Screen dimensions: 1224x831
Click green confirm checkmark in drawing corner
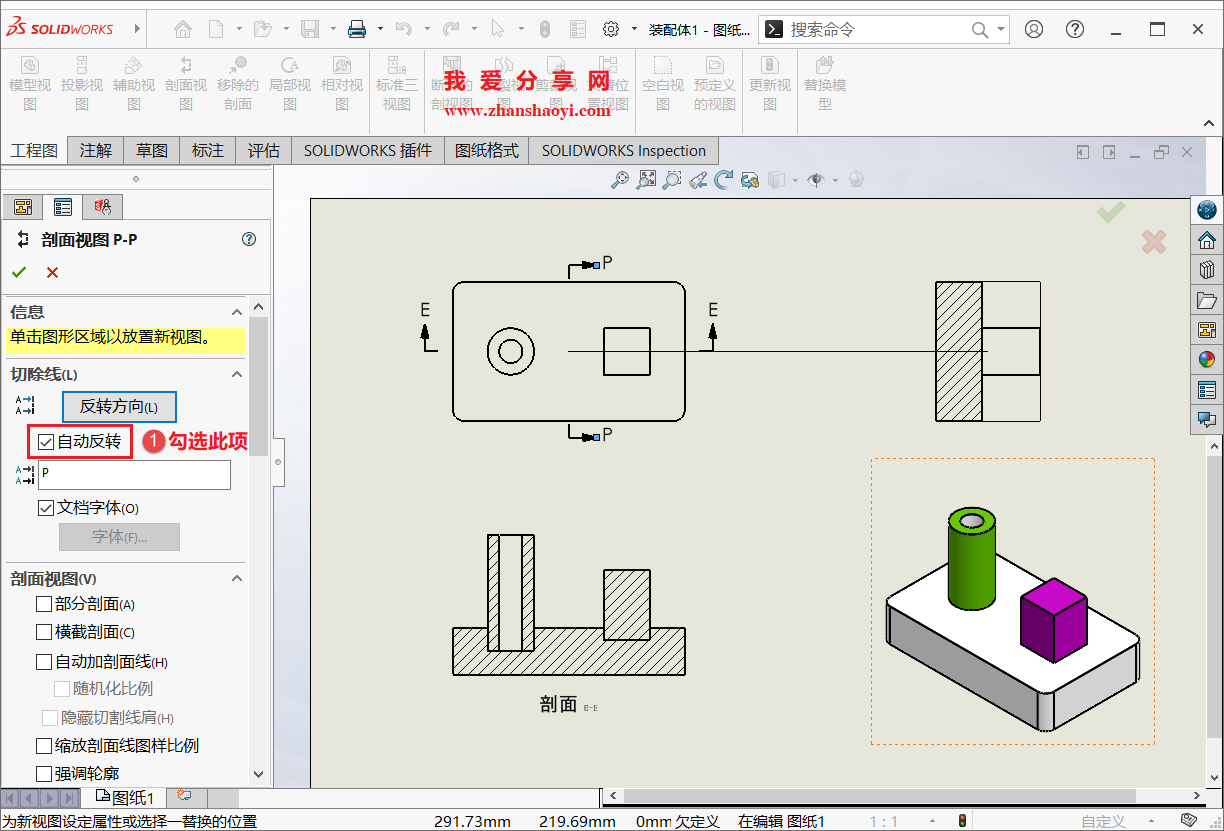pyautogui.click(x=1110, y=212)
